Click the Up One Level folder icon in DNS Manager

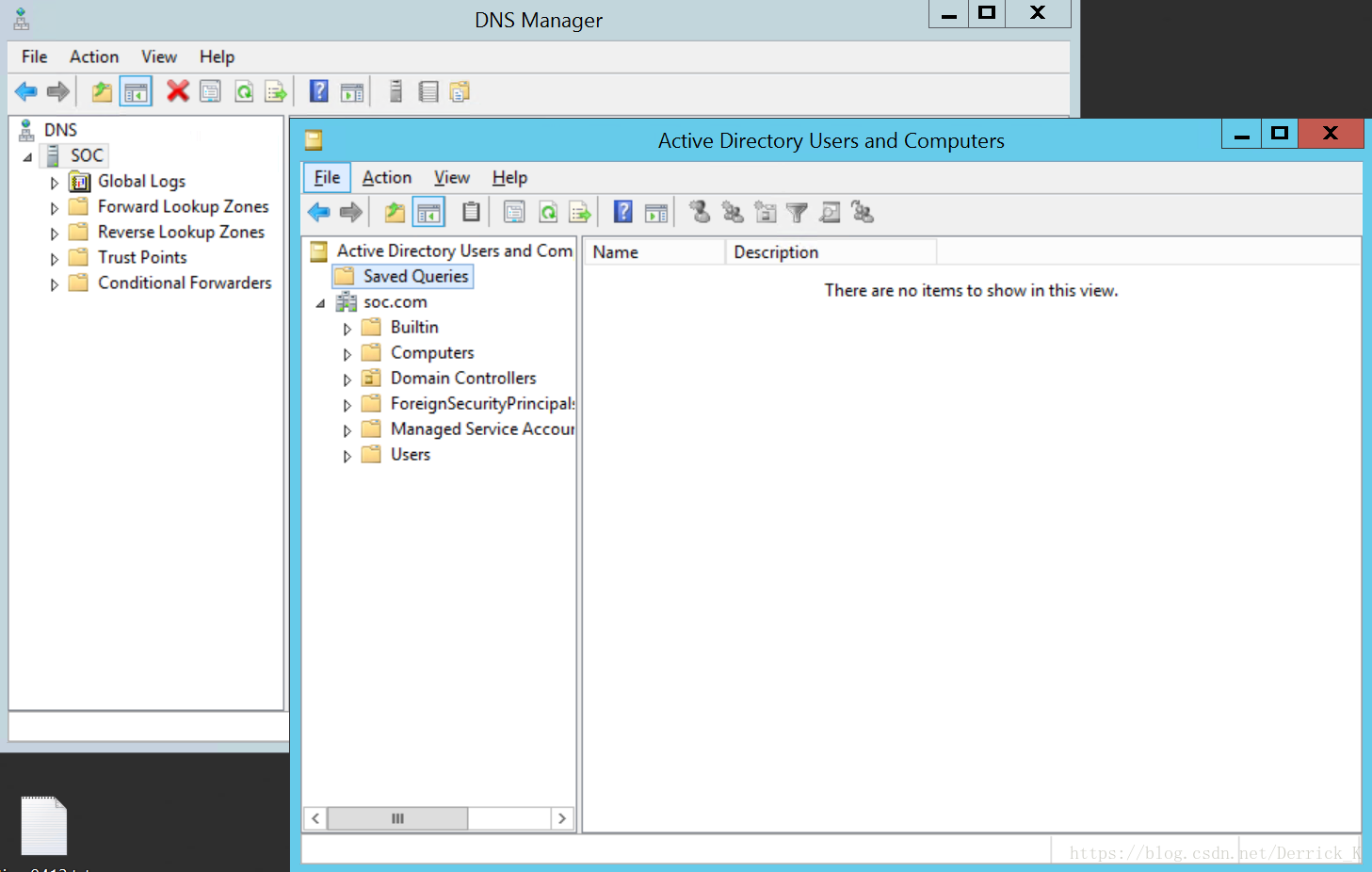pos(102,91)
